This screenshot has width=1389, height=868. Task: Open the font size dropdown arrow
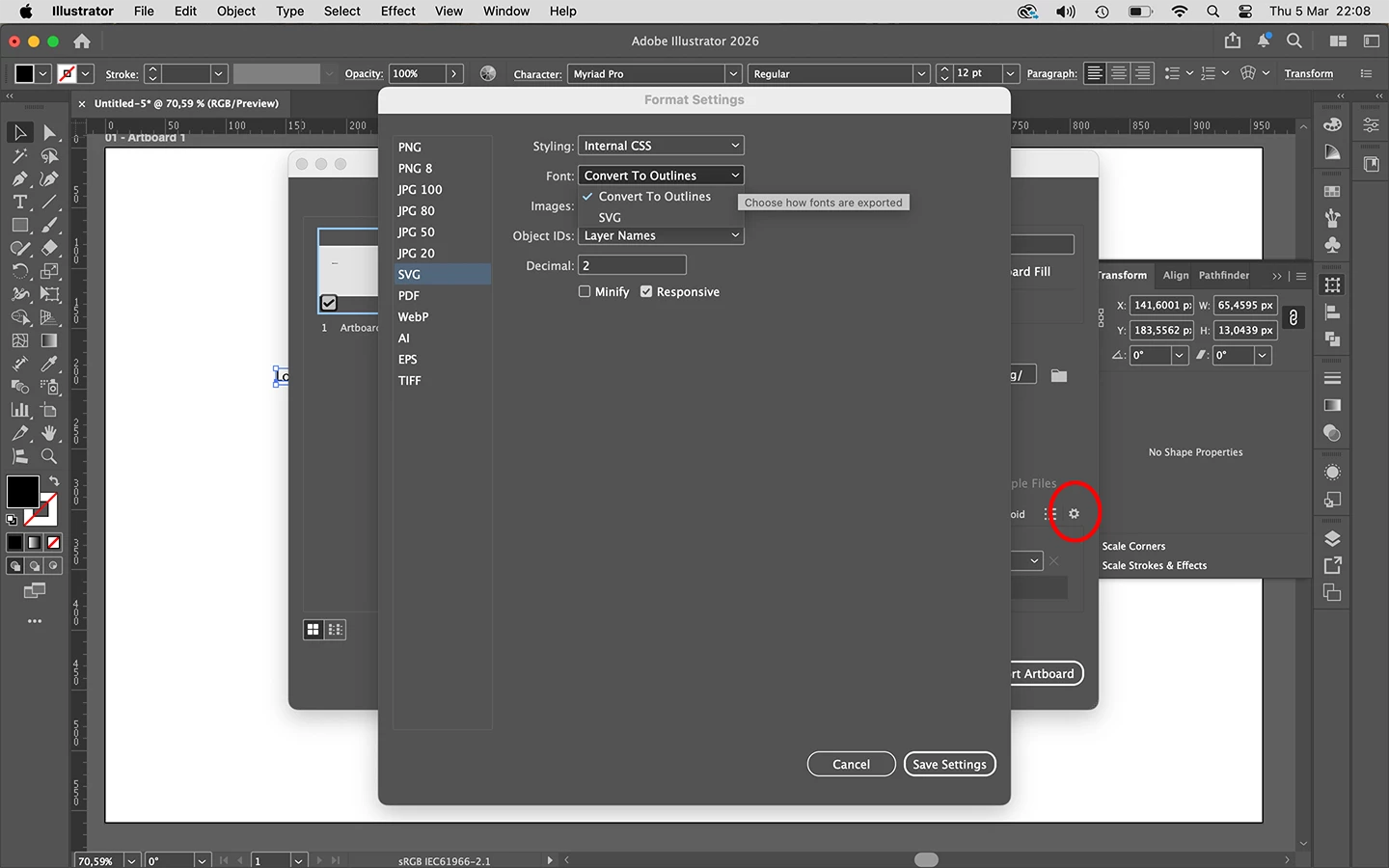point(1010,73)
